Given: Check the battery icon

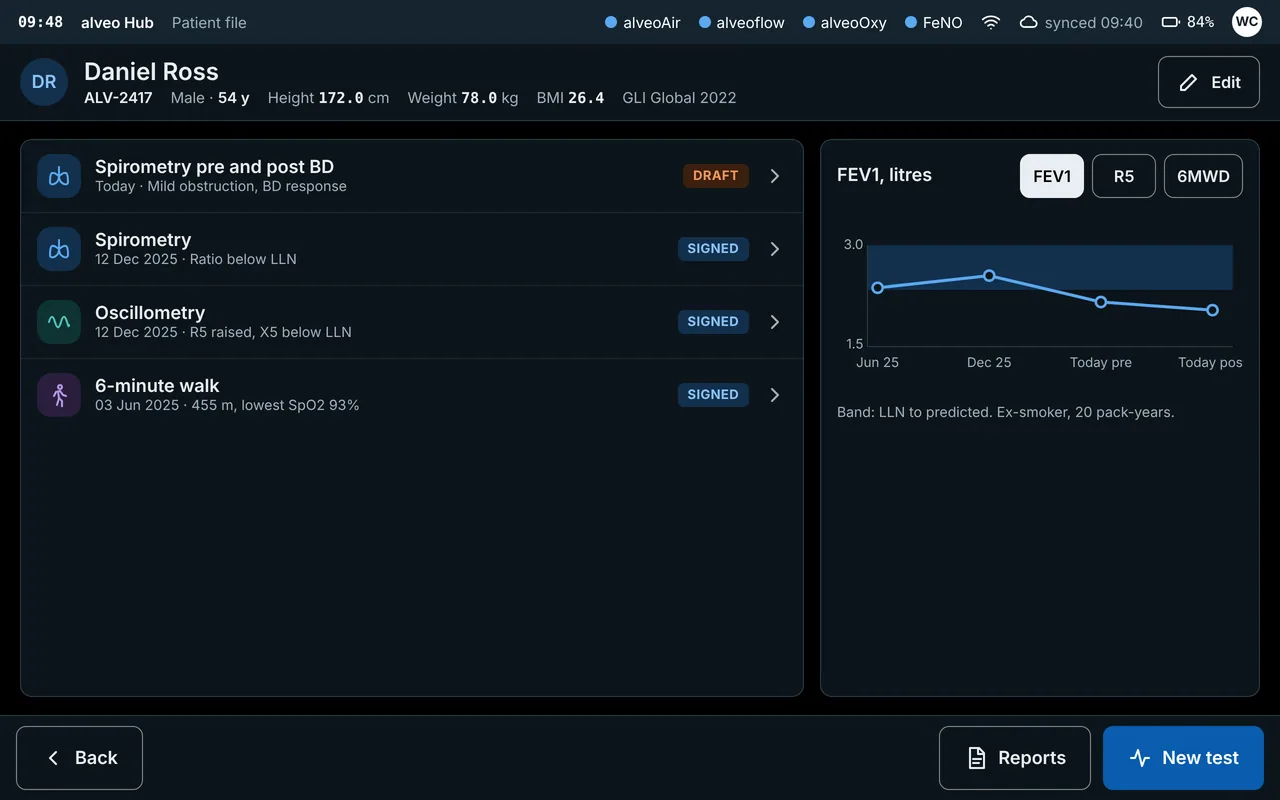Looking at the screenshot, I should click(1170, 22).
